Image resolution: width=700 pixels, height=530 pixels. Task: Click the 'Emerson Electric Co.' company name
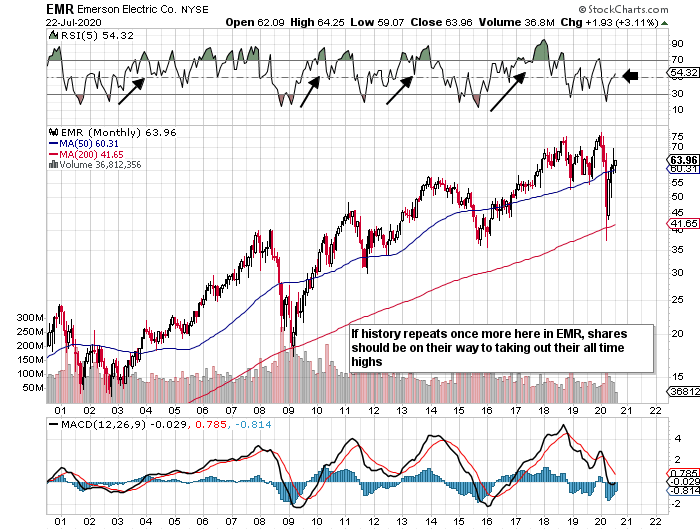(127, 9)
